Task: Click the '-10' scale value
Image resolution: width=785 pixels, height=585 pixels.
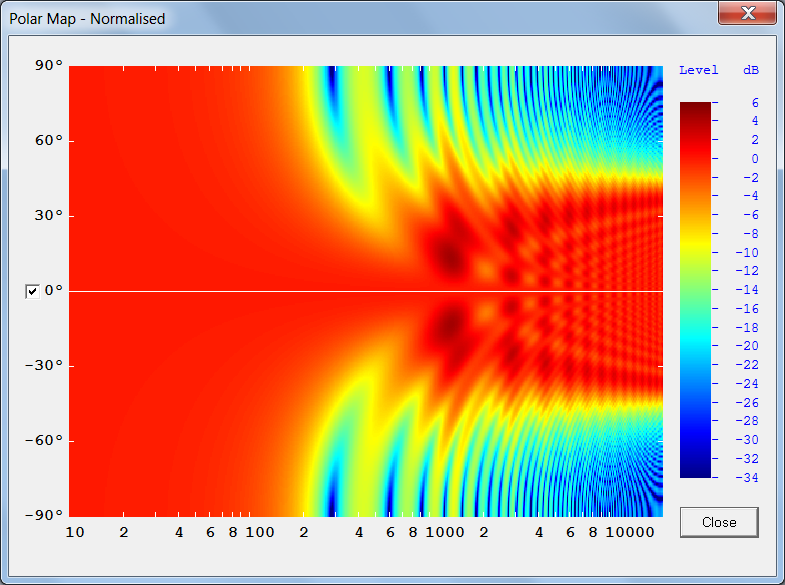Action: [747, 252]
